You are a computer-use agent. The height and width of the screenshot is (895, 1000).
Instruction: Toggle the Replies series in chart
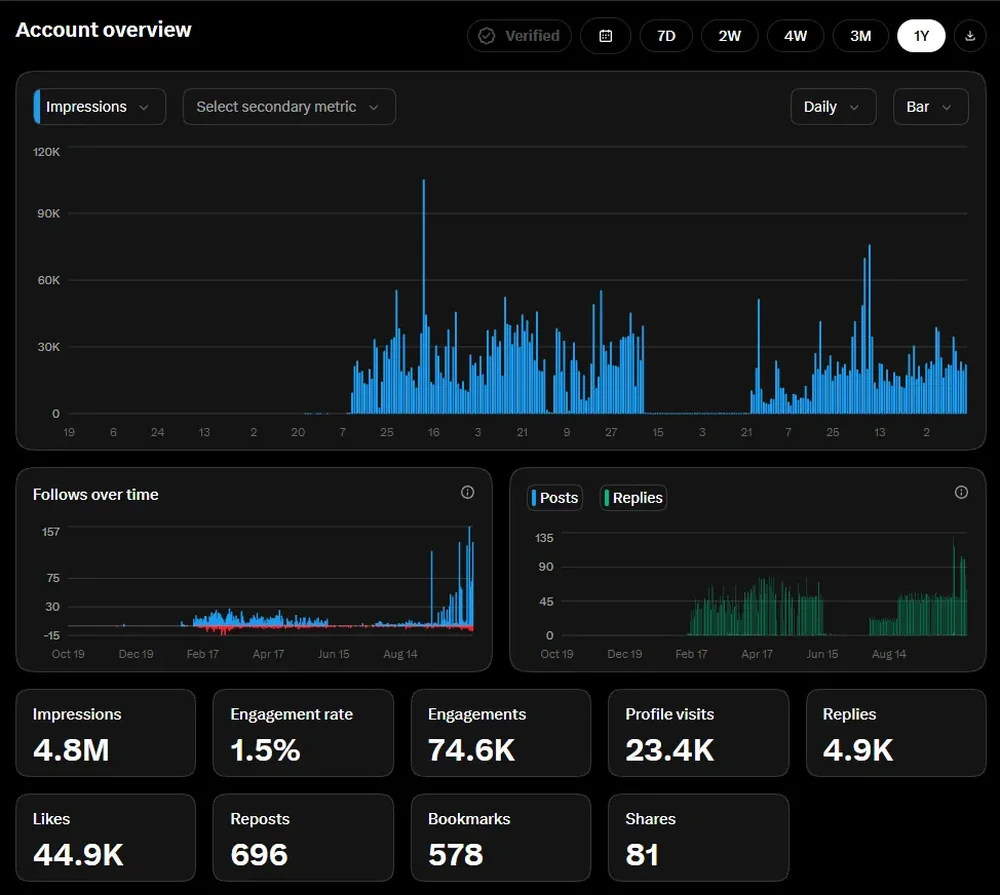point(633,498)
